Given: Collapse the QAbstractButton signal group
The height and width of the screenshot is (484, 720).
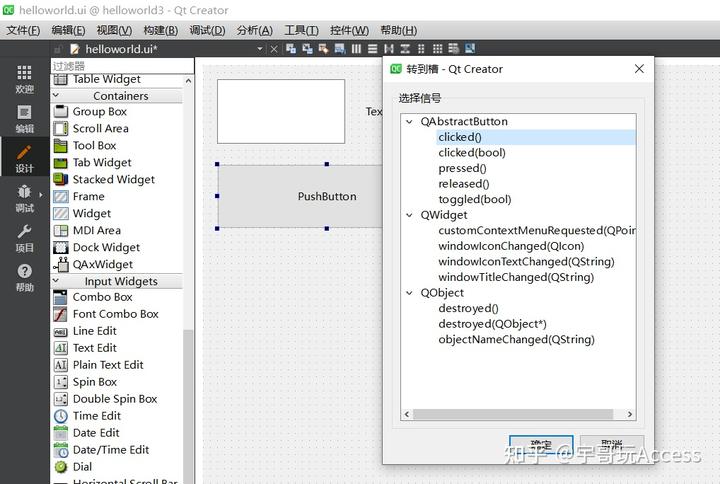Looking at the screenshot, I should pyautogui.click(x=409, y=121).
